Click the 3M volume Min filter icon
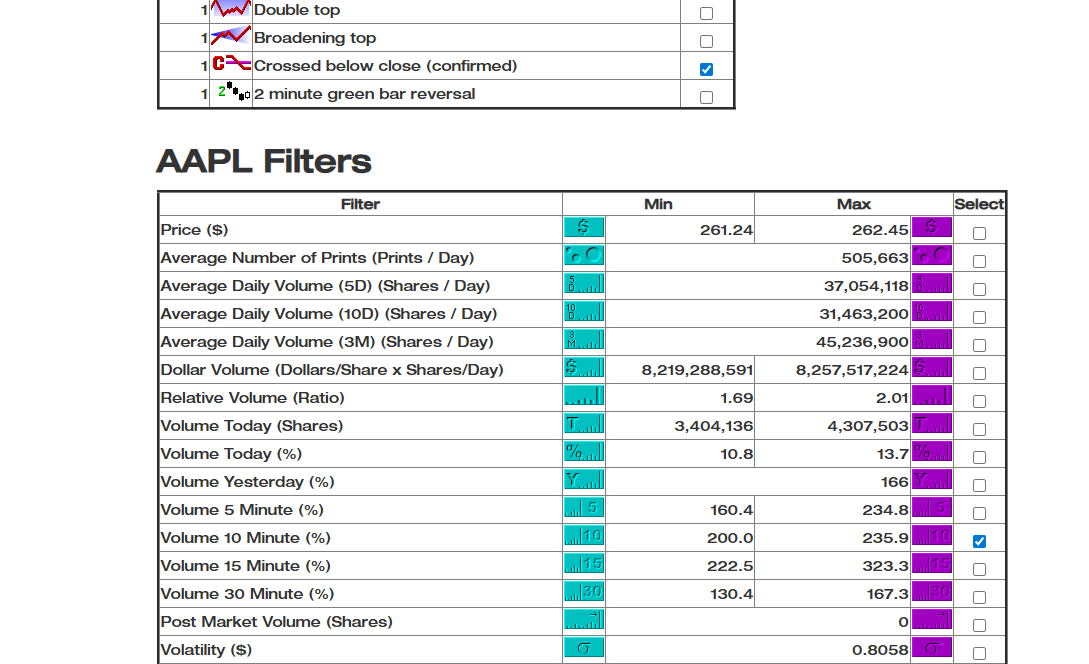 tap(584, 341)
